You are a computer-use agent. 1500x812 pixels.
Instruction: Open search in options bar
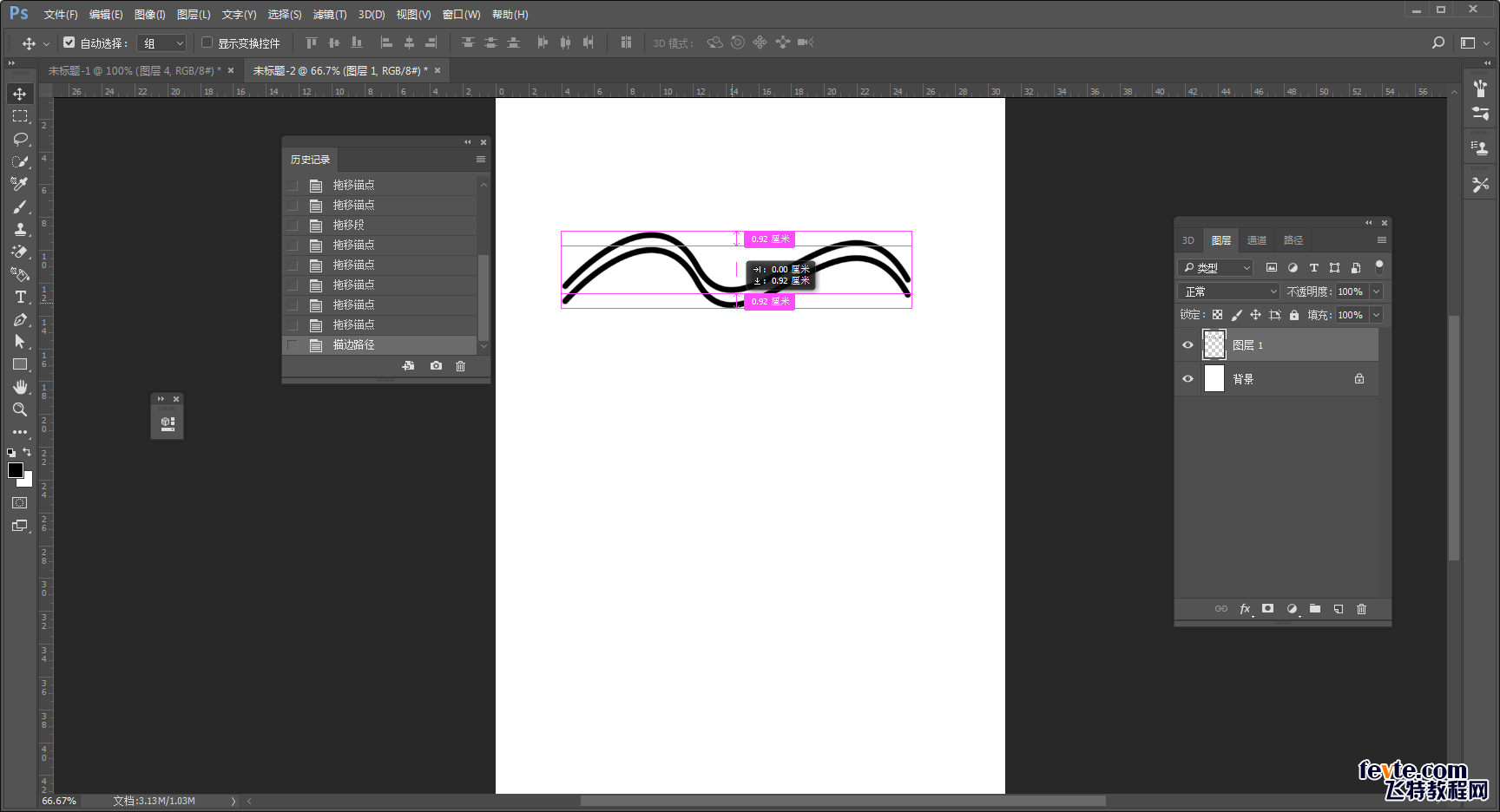(x=1438, y=43)
